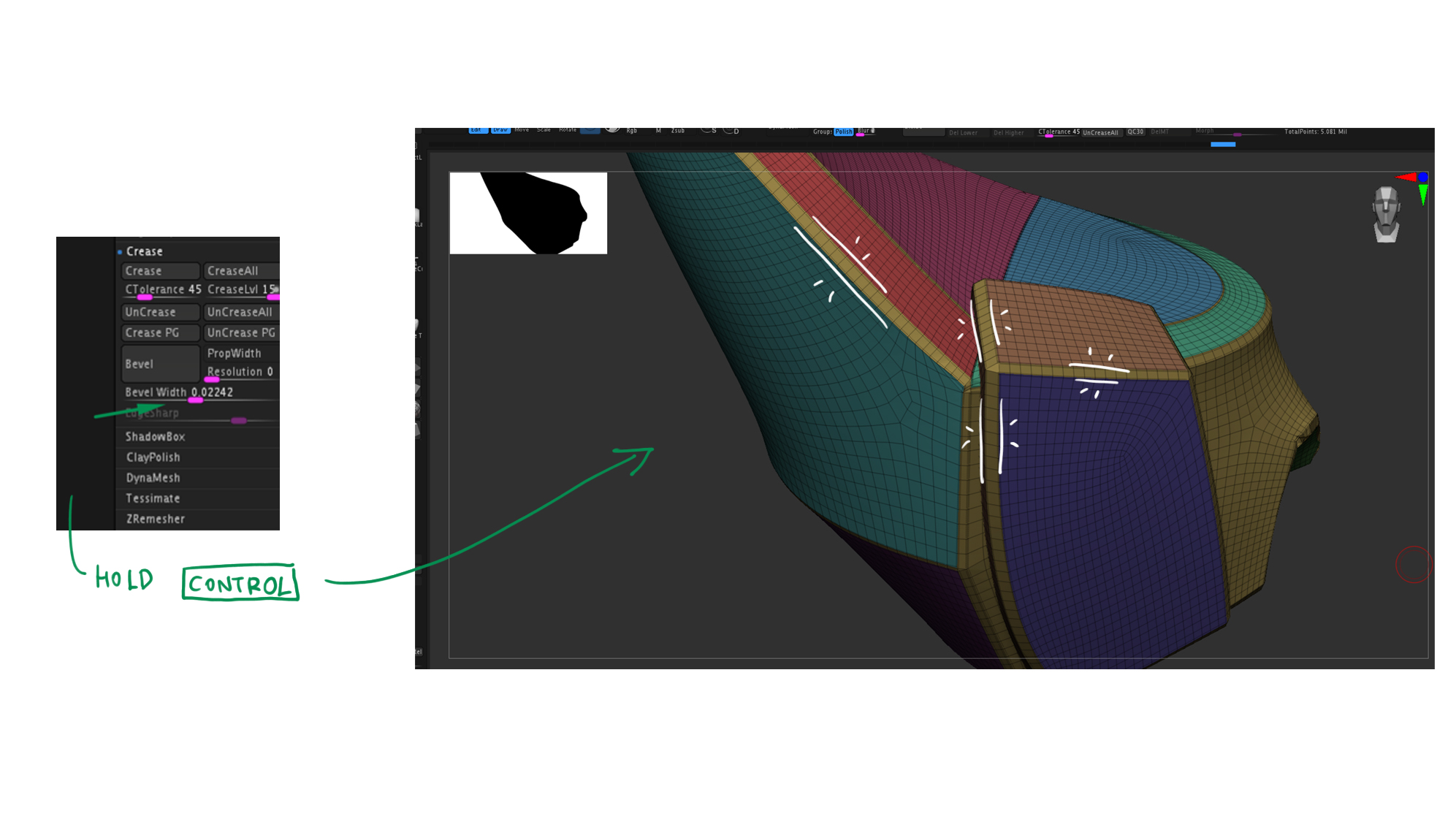Expand the ClayPolish section
Viewport: 1456px width, 830px height.
tap(153, 457)
